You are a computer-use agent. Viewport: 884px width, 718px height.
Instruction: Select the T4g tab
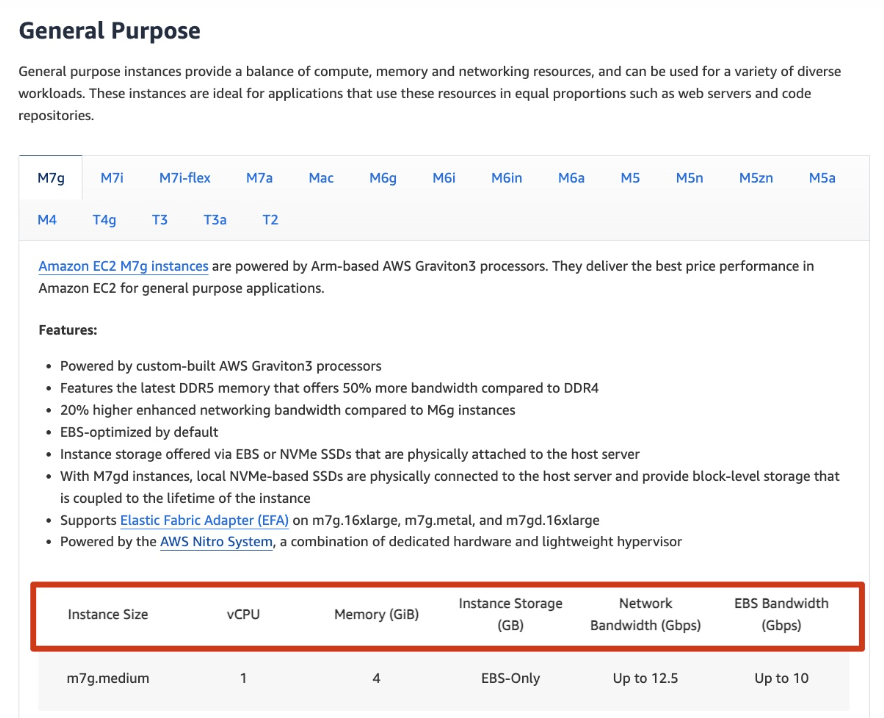pyautogui.click(x=104, y=220)
